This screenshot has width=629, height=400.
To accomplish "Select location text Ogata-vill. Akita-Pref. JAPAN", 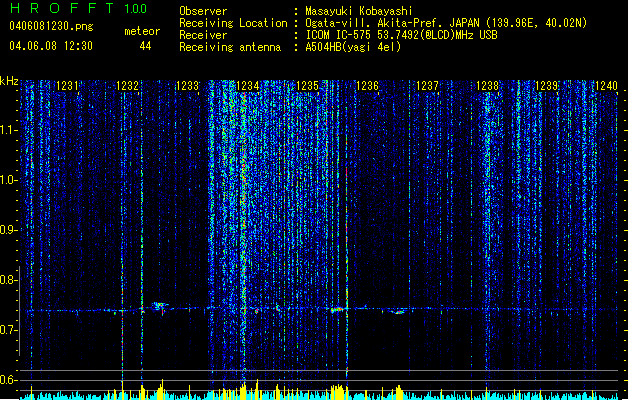I will coord(392,23).
